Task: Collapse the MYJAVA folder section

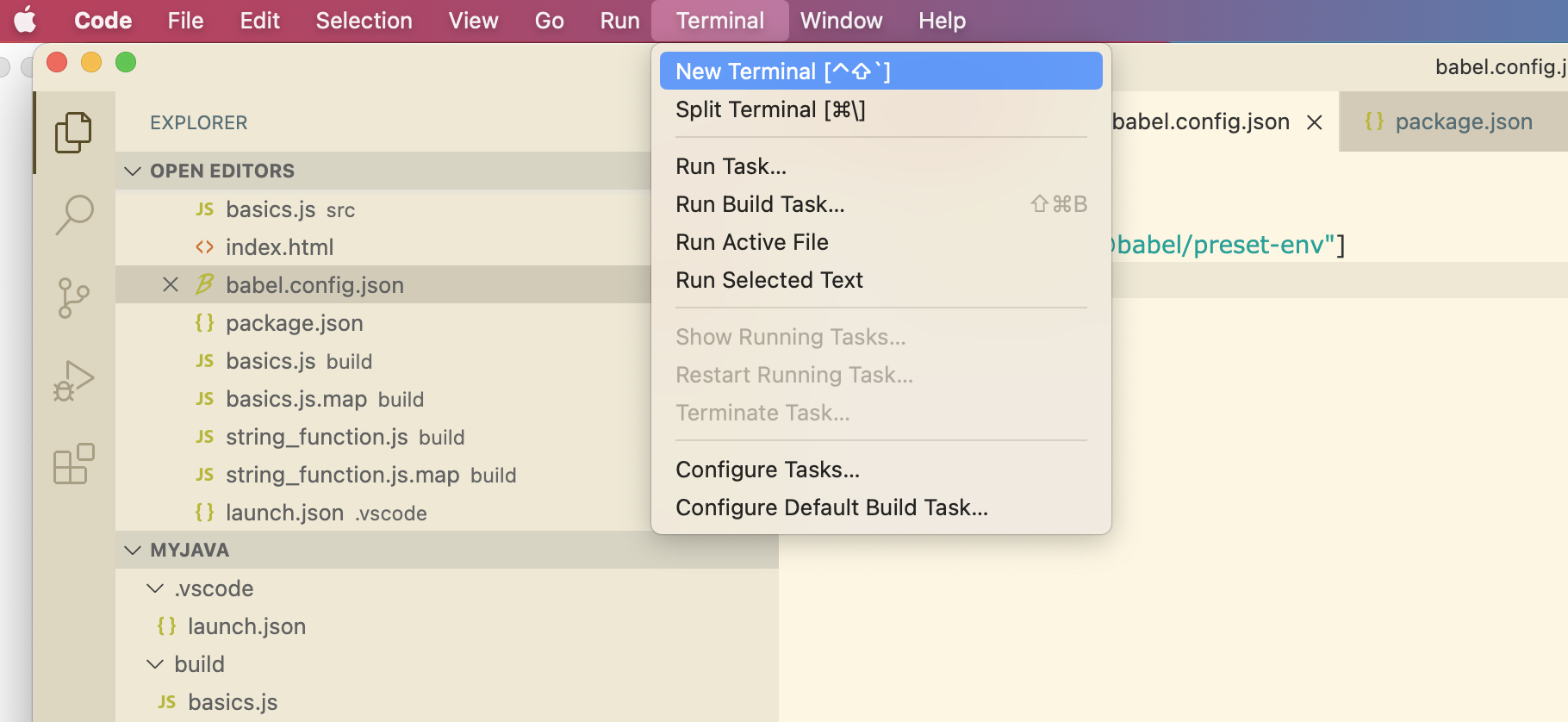Action: [x=133, y=550]
